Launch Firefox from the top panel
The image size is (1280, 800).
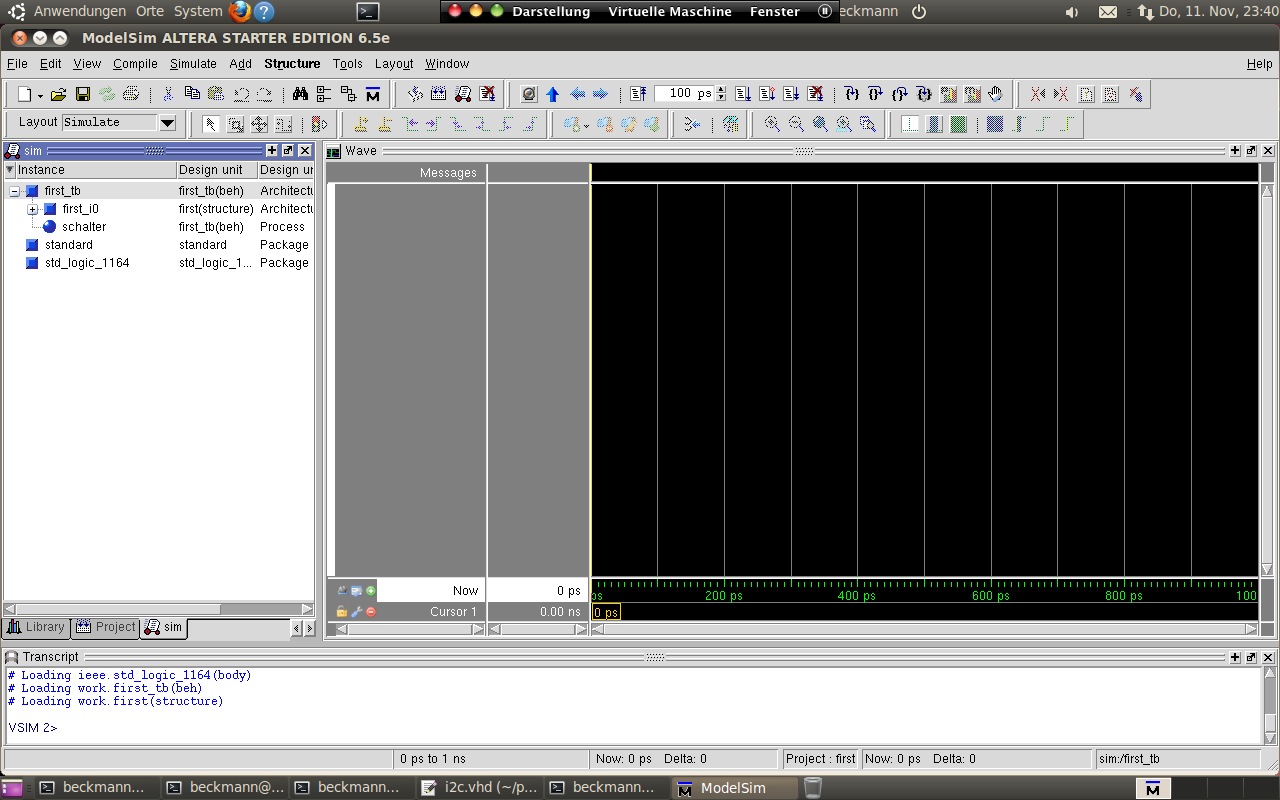[x=240, y=11]
